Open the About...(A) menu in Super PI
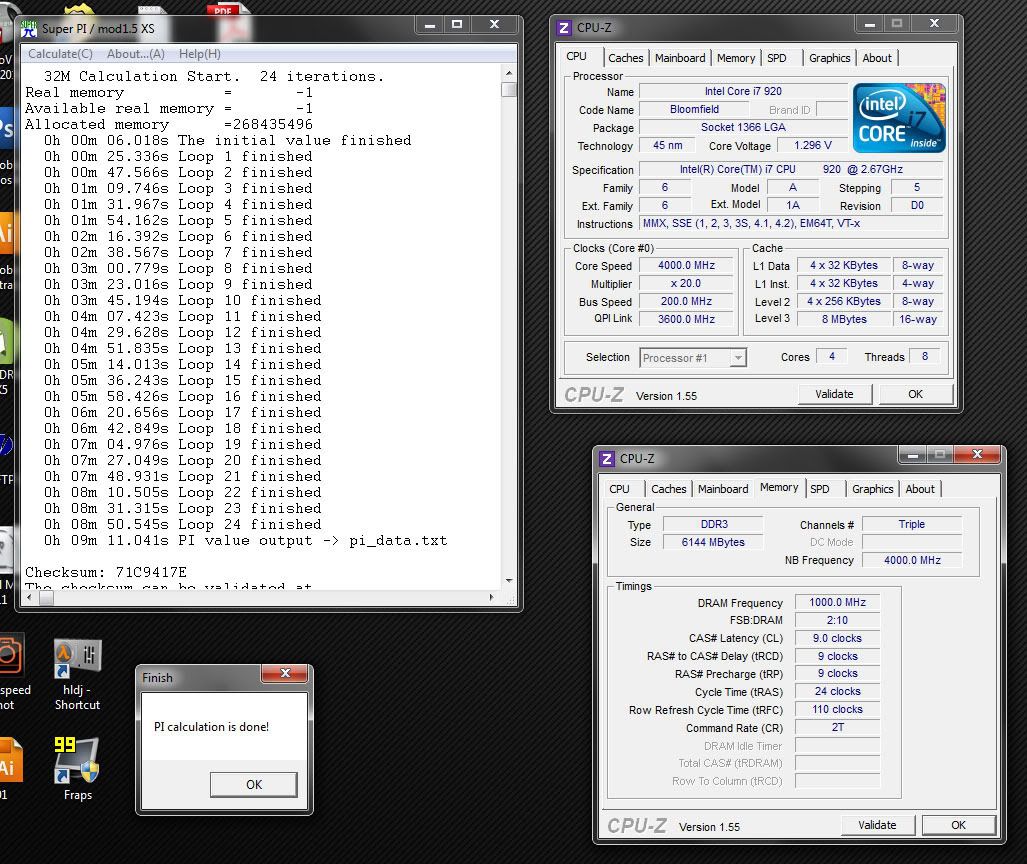This screenshot has width=1027, height=864. tap(136, 54)
